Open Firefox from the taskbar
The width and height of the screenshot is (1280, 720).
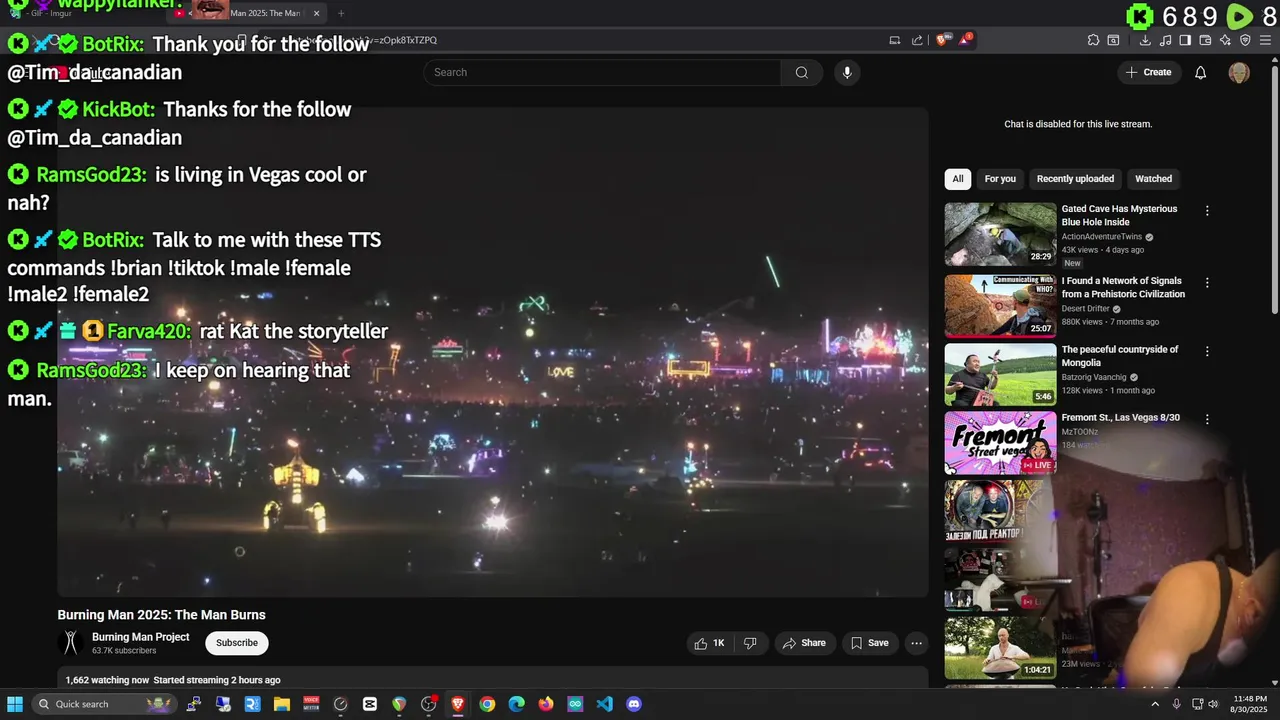(545, 704)
